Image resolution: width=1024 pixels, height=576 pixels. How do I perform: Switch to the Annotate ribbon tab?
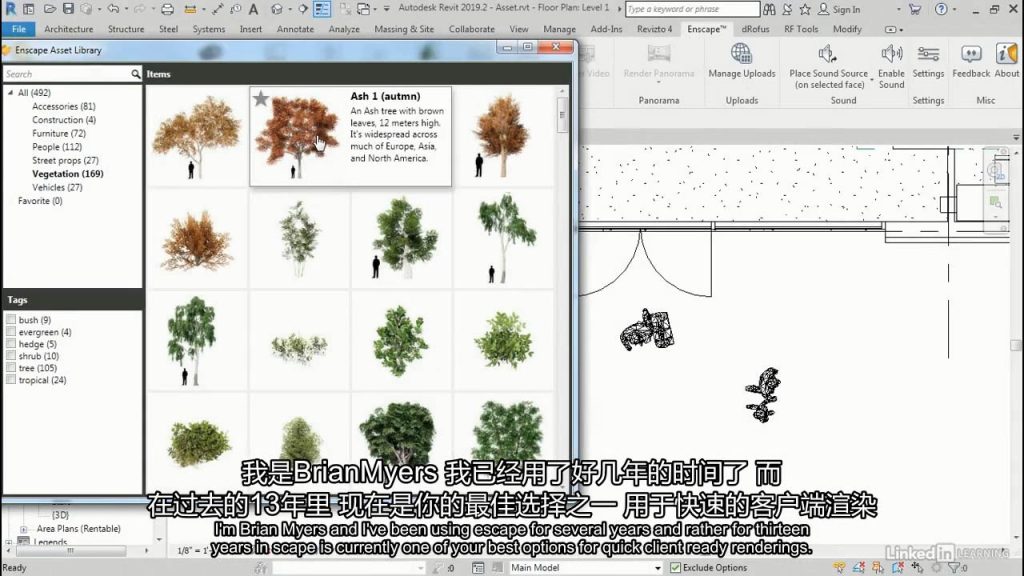295,29
